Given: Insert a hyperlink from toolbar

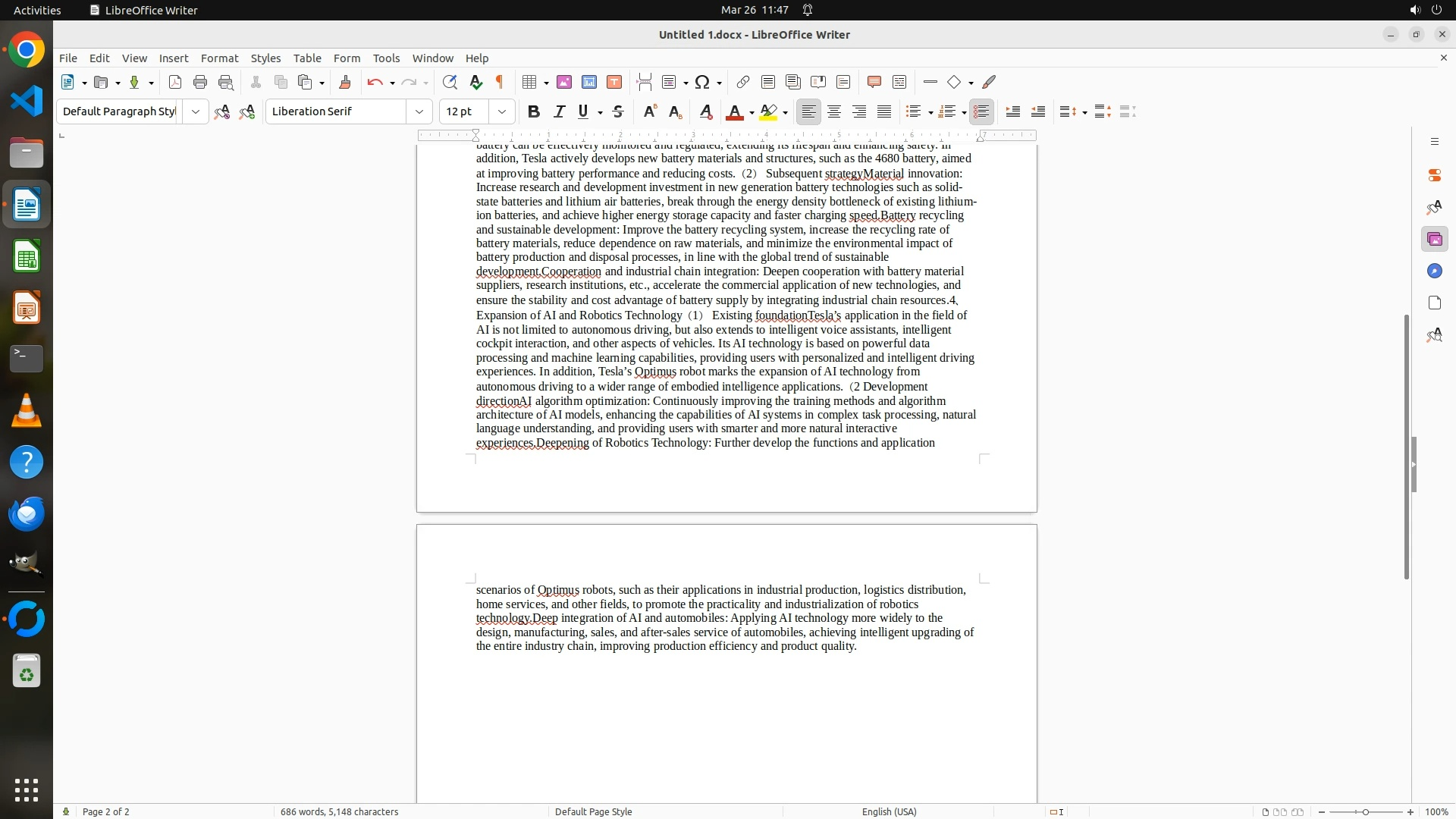Looking at the screenshot, I should pyautogui.click(x=743, y=83).
